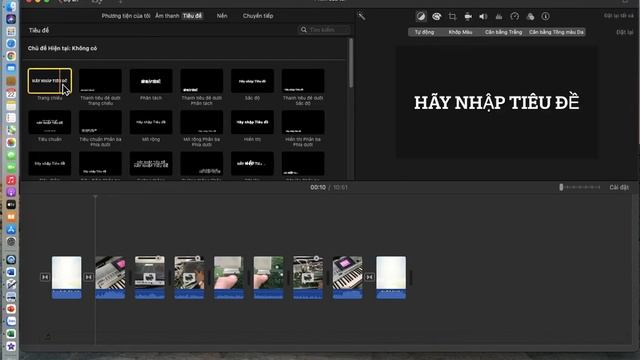This screenshot has height=360, width=640.
Task: Click Chủ đề Hiện tại: Không có label
Action: (62, 48)
